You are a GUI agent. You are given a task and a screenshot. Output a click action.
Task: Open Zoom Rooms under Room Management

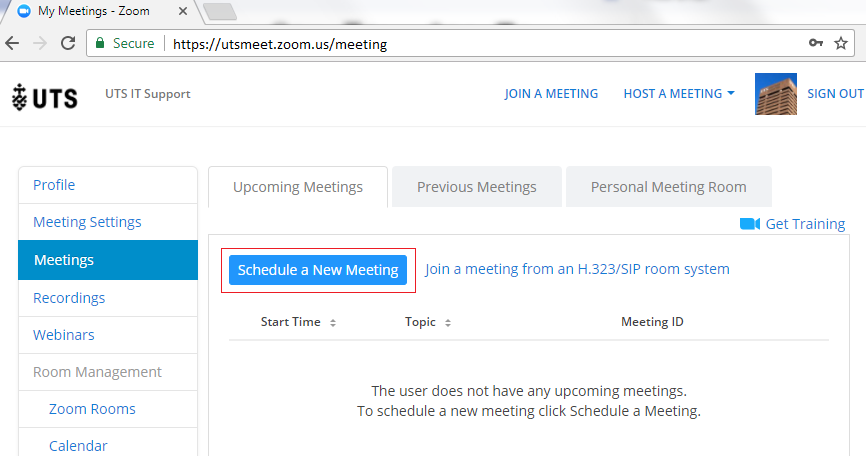coord(92,409)
